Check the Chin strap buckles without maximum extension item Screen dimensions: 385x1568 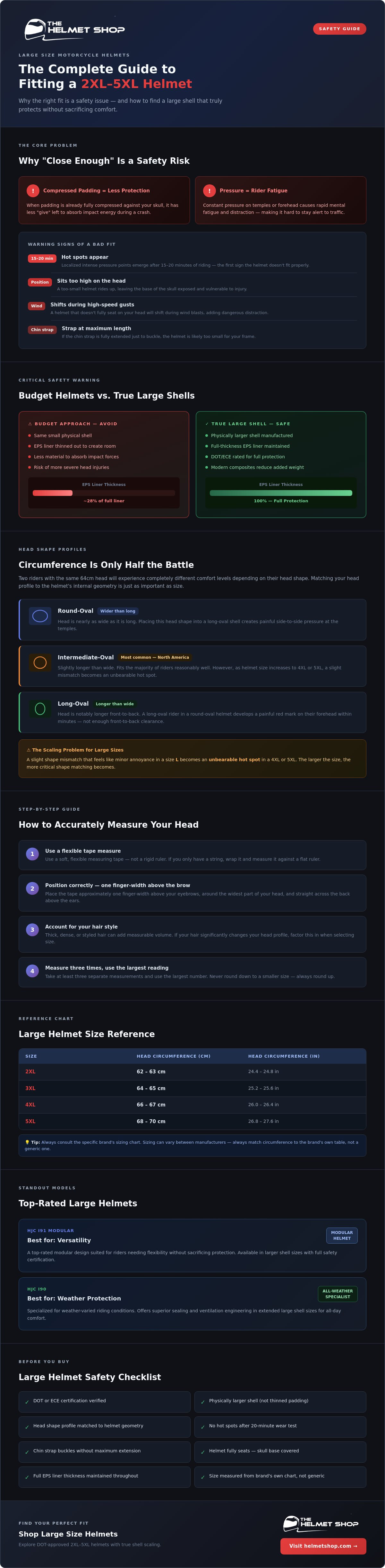[105, 1451]
